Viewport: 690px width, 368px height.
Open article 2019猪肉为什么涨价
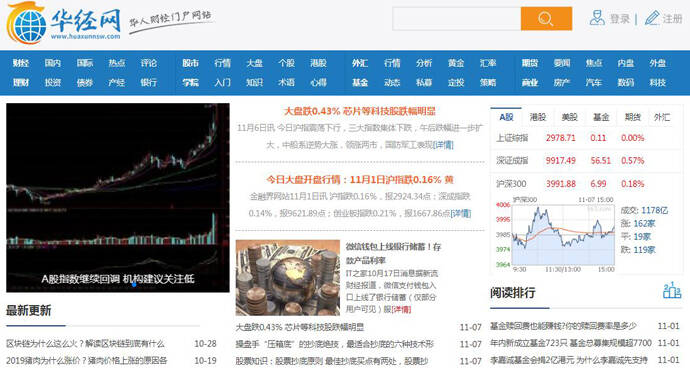click(87, 360)
